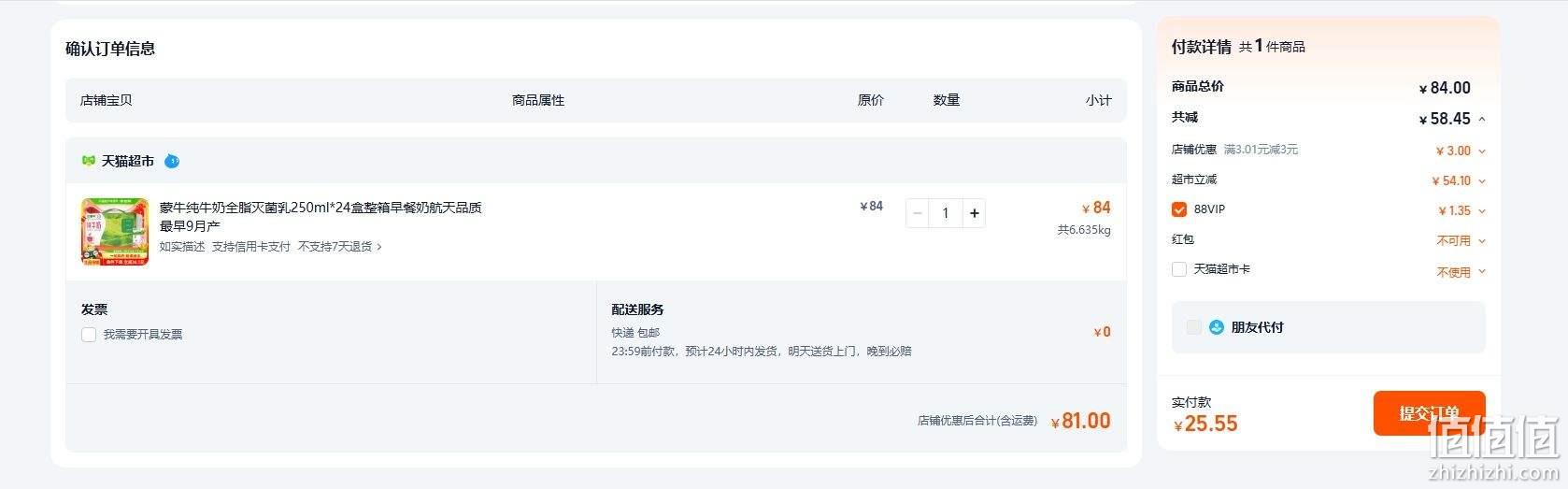
Task: Increase quantity with the plus button
Action: [974, 213]
